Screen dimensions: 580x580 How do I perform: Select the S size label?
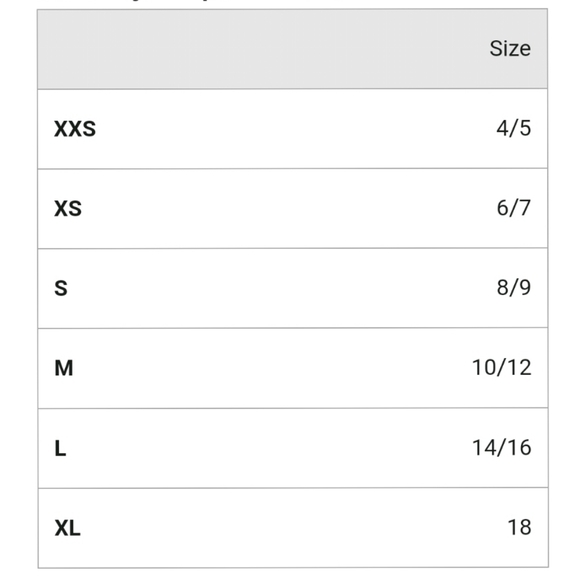(x=61, y=288)
